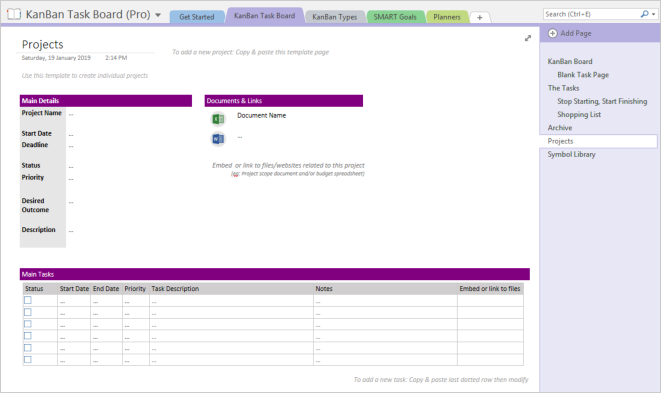This screenshot has width=661, height=393.
Task: Click the 'To add a new task' hint text
Action: pos(441,380)
